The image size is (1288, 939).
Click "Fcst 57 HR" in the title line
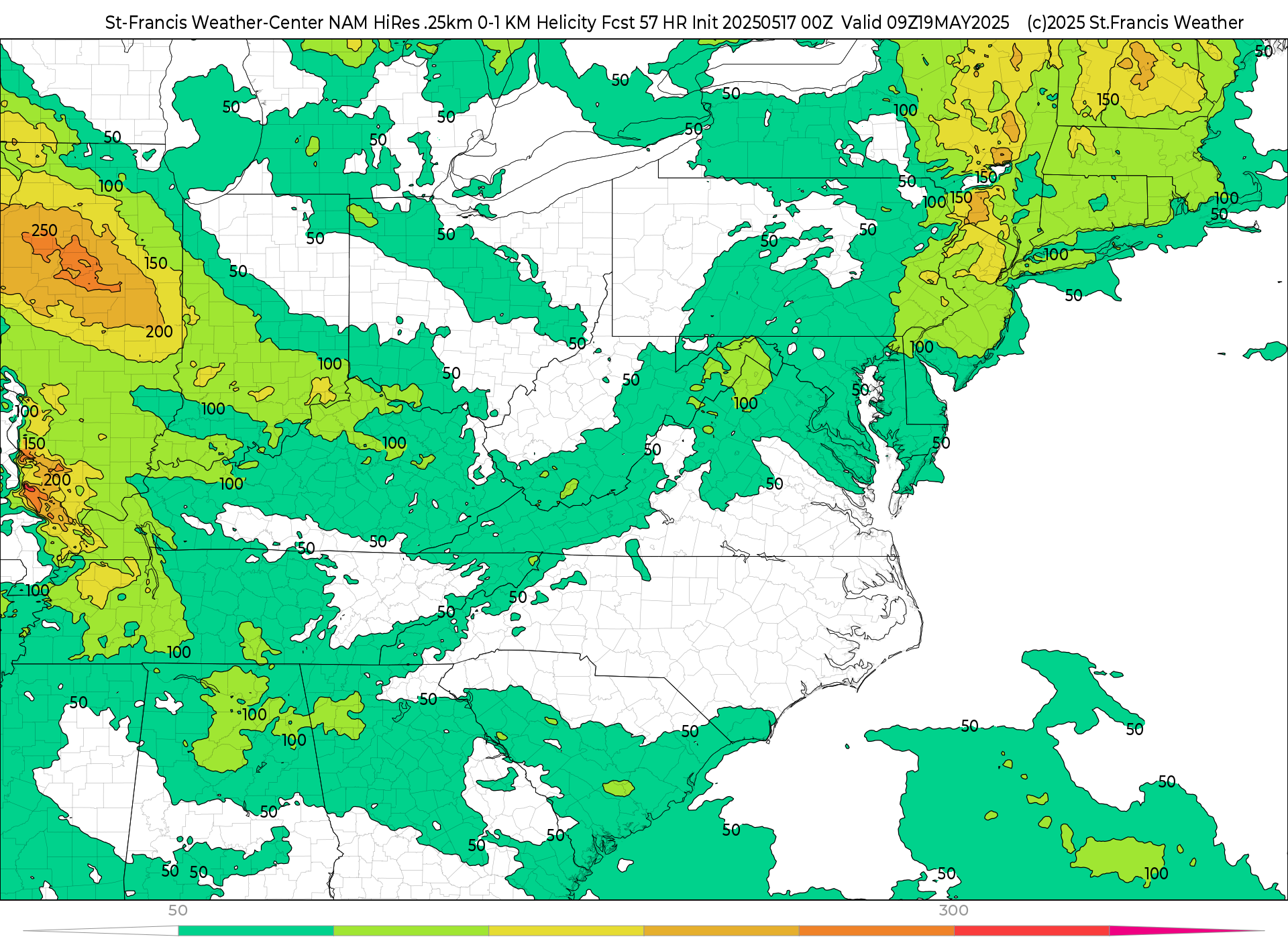coord(645,23)
